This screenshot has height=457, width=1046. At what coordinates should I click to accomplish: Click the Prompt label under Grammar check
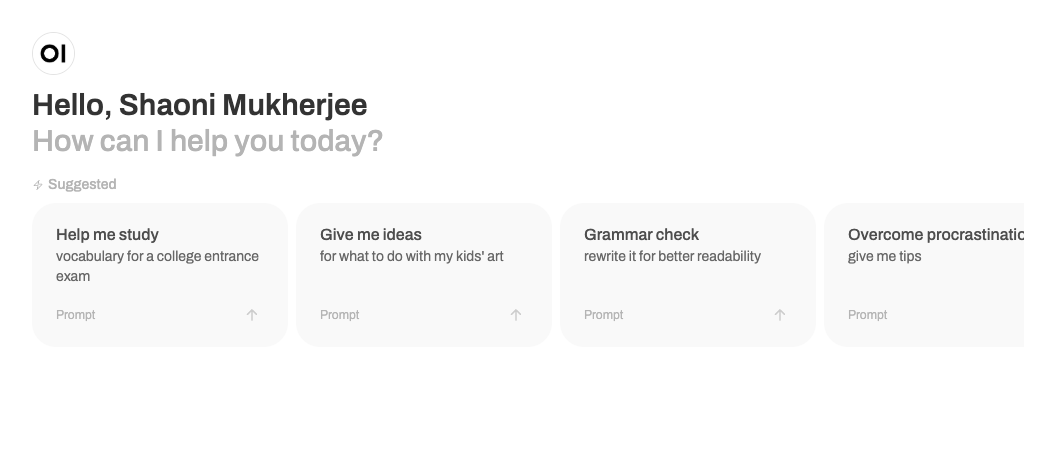point(604,315)
